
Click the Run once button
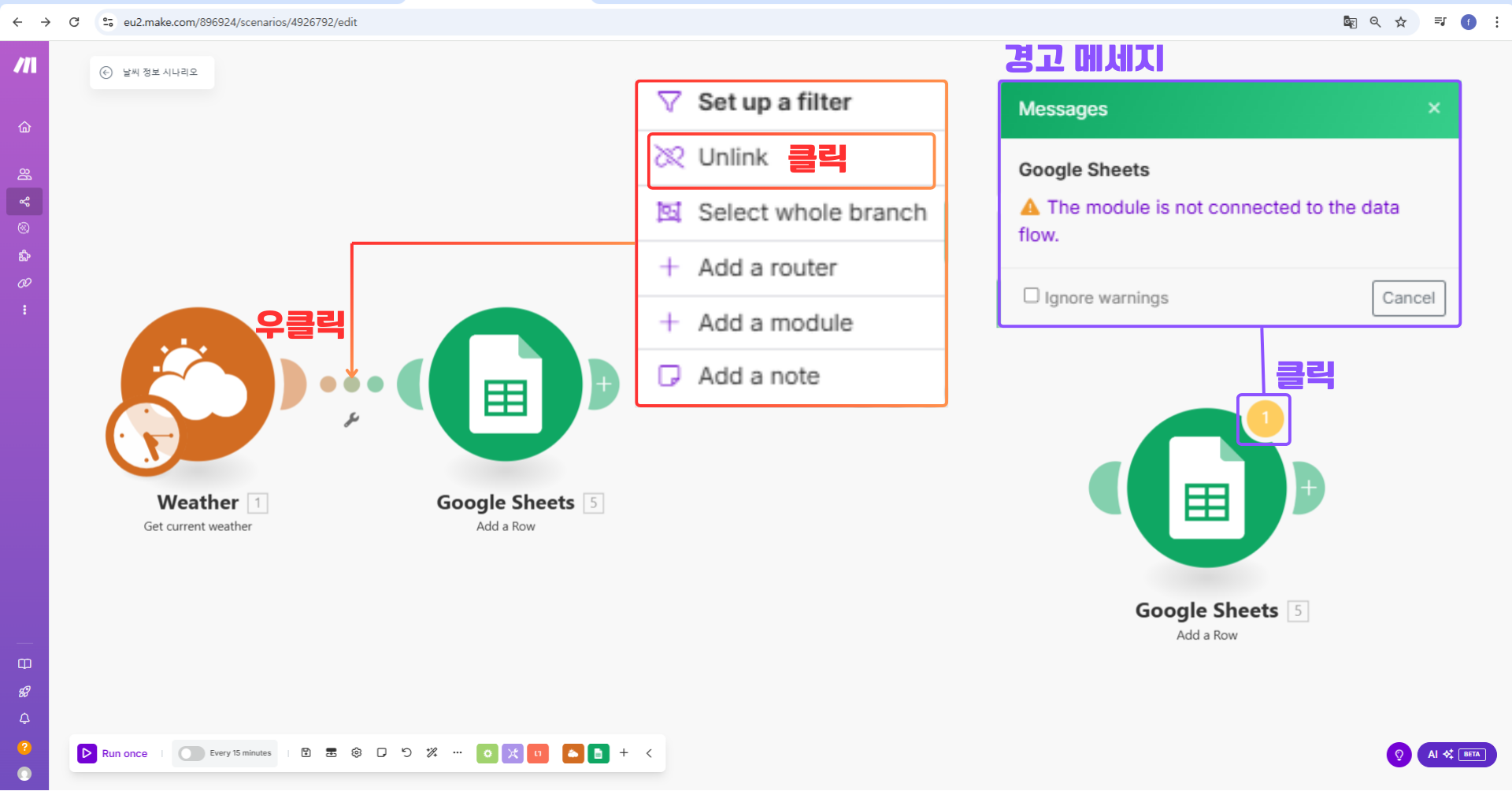click(113, 753)
